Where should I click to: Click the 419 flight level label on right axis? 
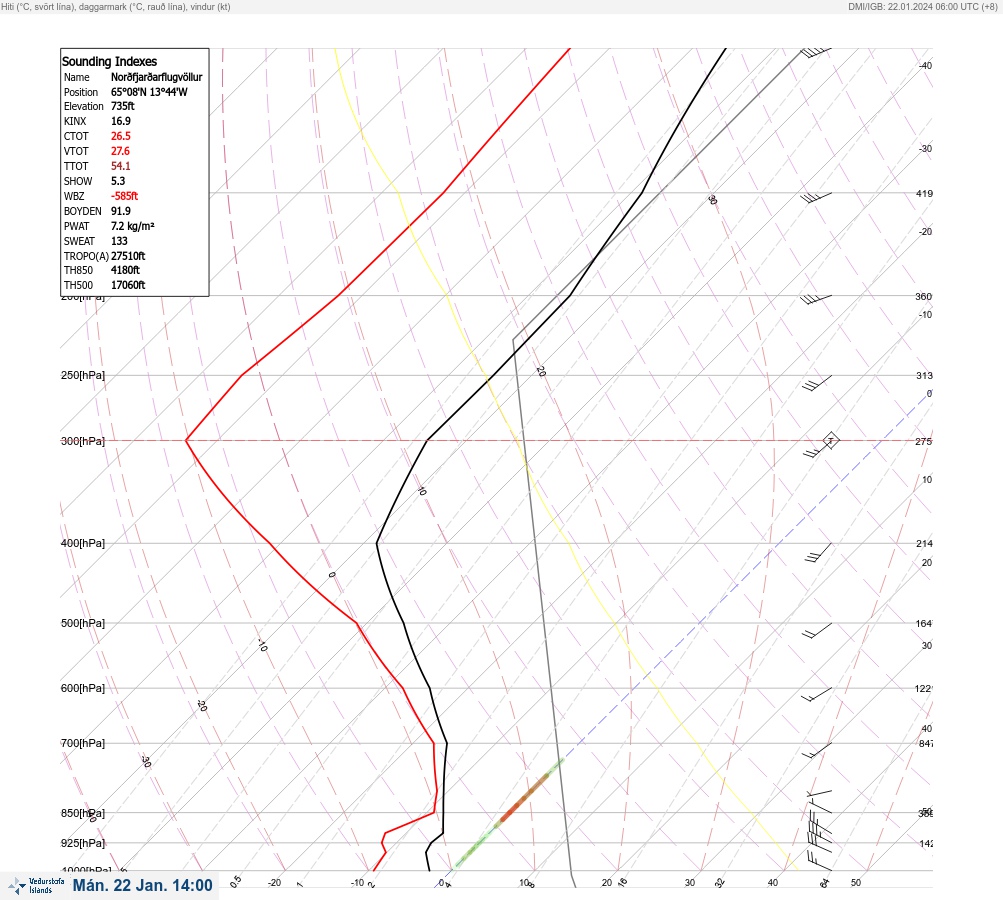[924, 193]
